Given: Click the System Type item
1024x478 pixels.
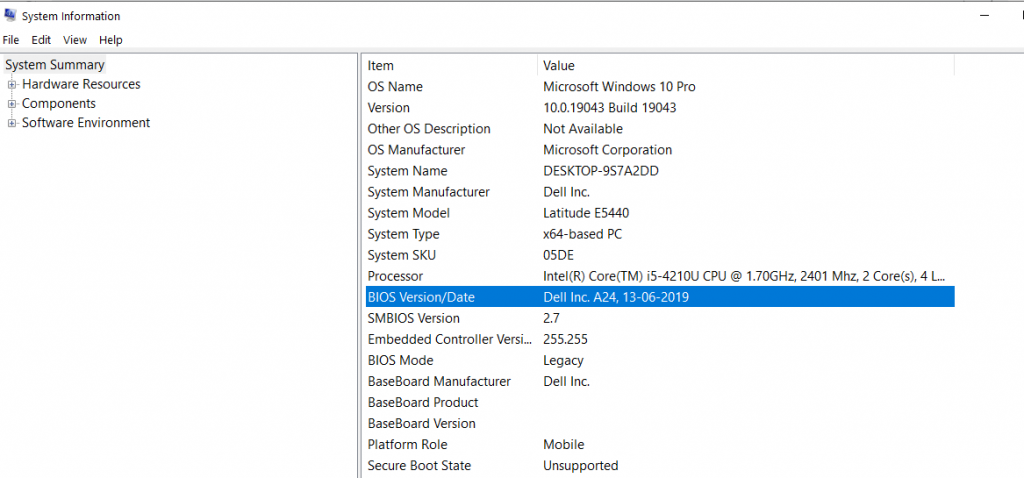Looking at the screenshot, I should (404, 234).
